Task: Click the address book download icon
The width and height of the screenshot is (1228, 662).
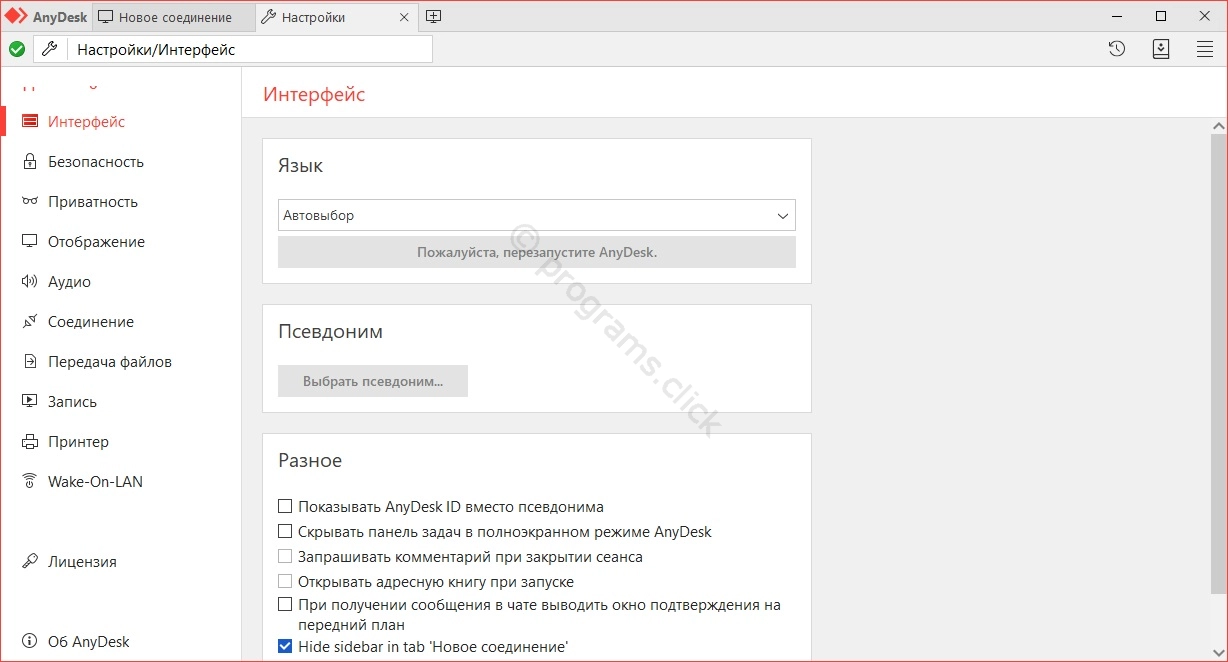Action: (1161, 49)
